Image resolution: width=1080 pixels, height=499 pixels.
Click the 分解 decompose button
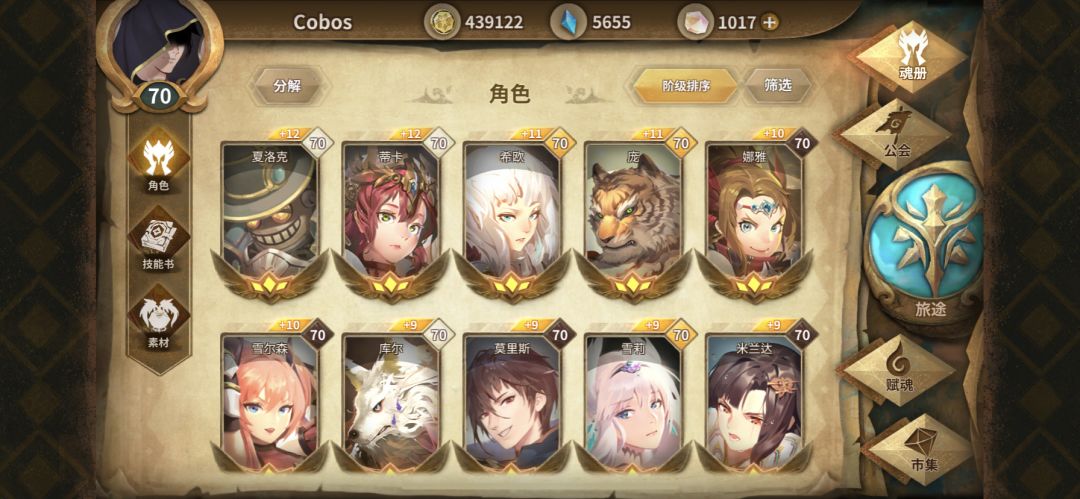(x=288, y=86)
